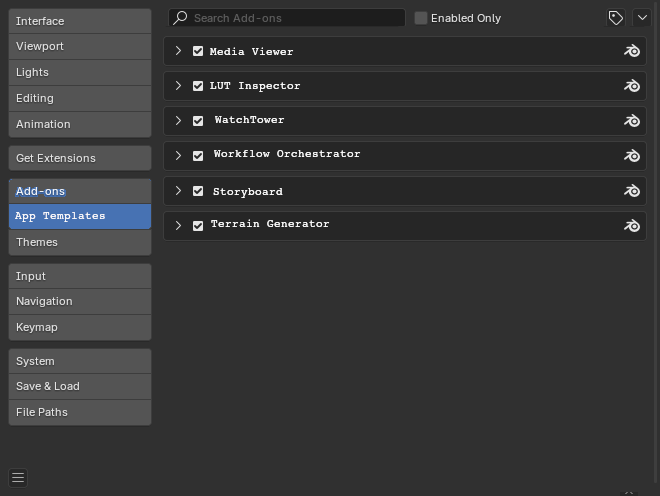Uncheck the WatchTower add-on
This screenshot has width=660, height=496.
click(198, 121)
